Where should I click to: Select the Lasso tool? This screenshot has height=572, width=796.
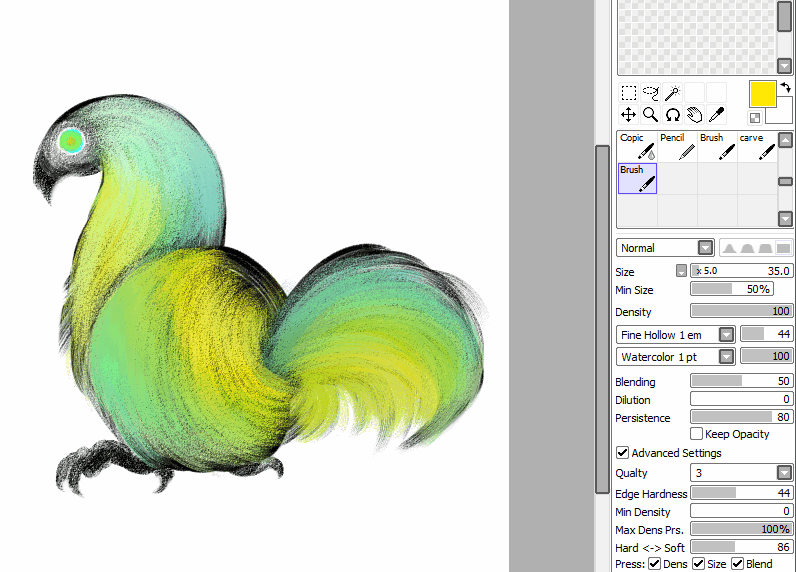tap(651, 93)
